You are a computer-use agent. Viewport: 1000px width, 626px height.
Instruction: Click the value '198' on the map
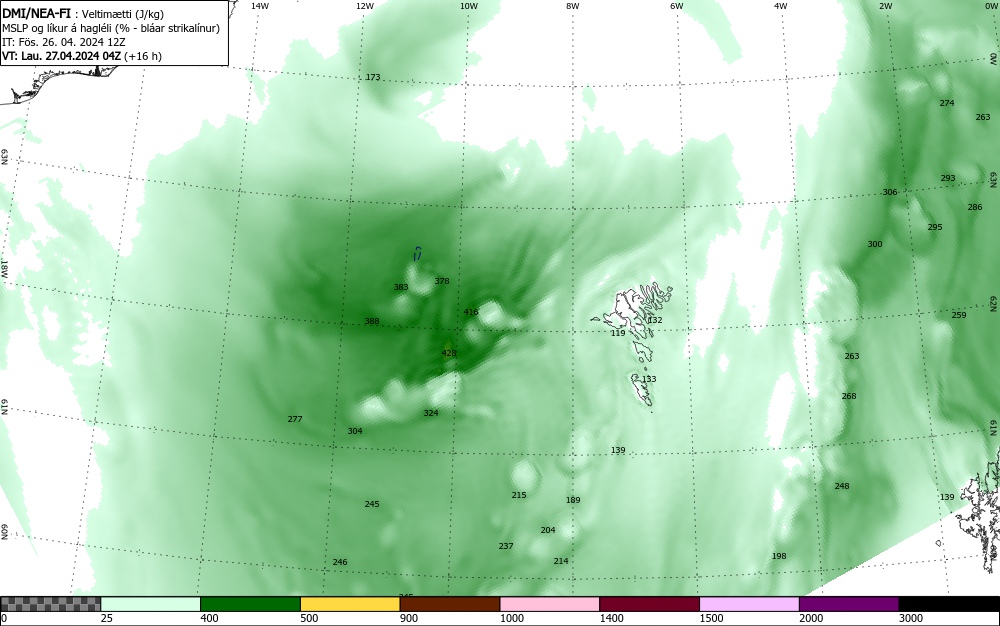tap(779, 557)
